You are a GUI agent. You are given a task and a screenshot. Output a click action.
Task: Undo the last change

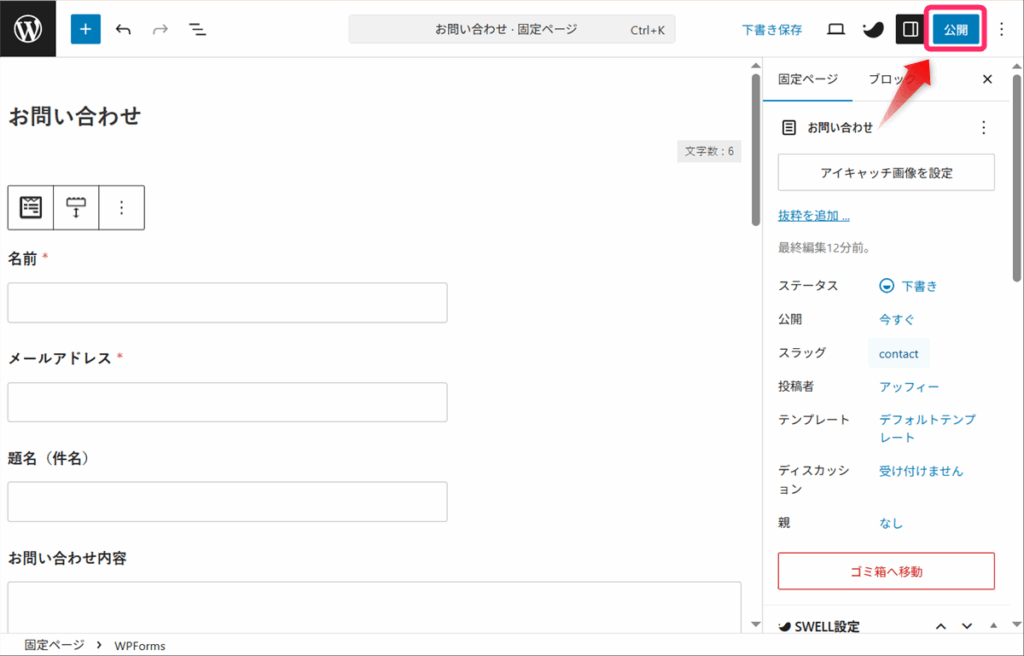click(x=123, y=29)
